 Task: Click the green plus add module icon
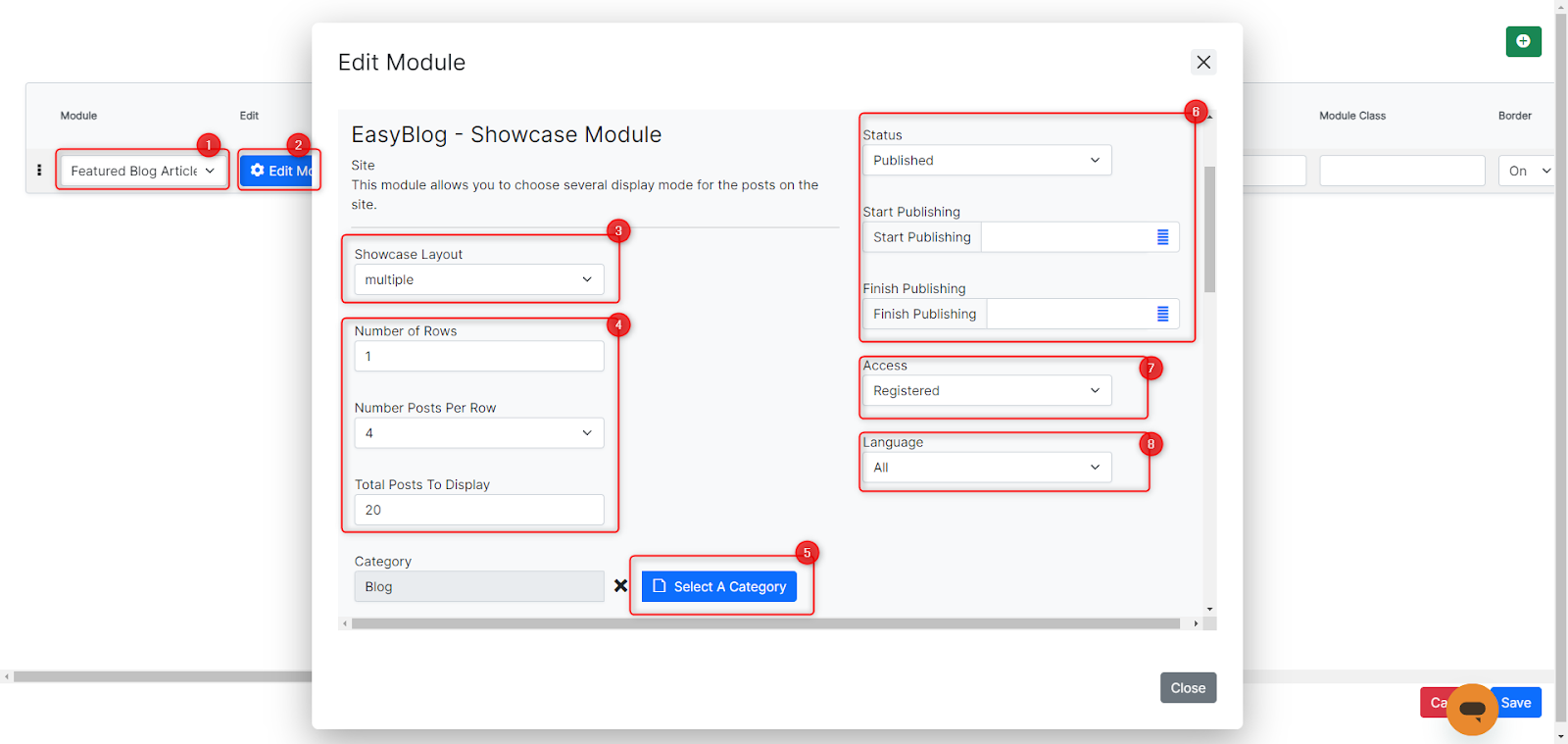click(x=1523, y=41)
